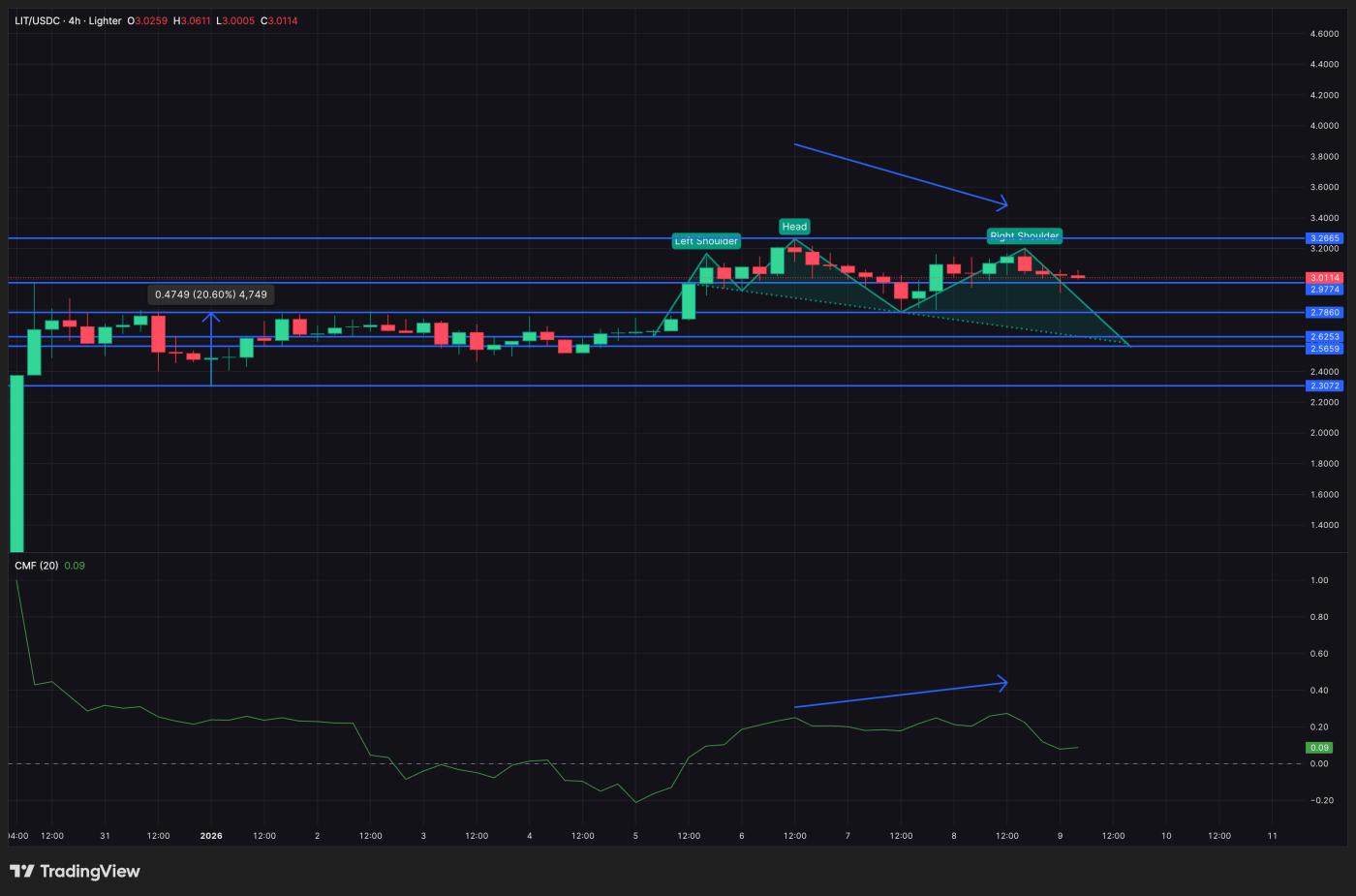1356x896 pixels.
Task: Click the 2.9774 price level tag
Action: 1324,290
